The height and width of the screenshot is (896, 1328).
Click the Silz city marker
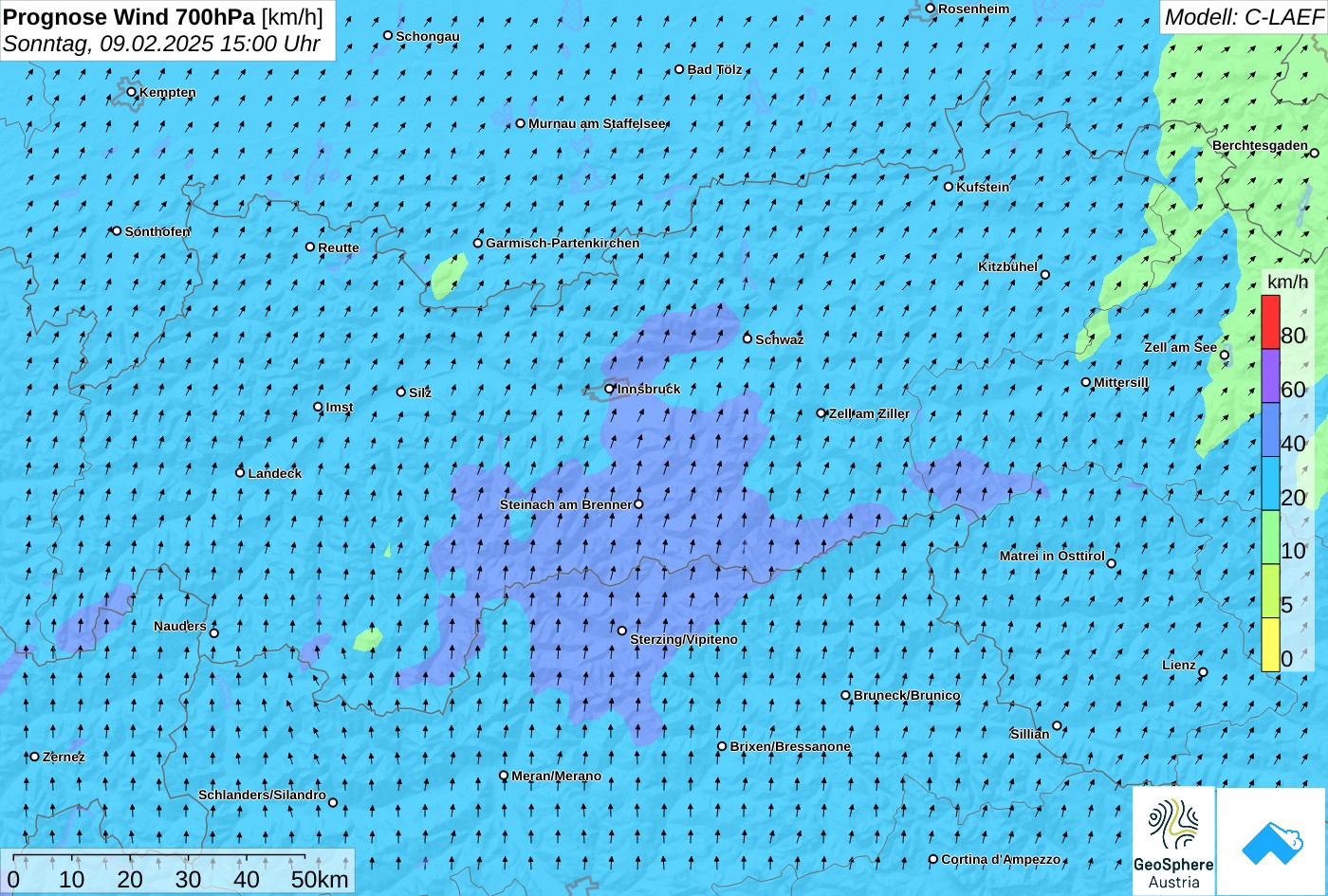pos(401,392)
